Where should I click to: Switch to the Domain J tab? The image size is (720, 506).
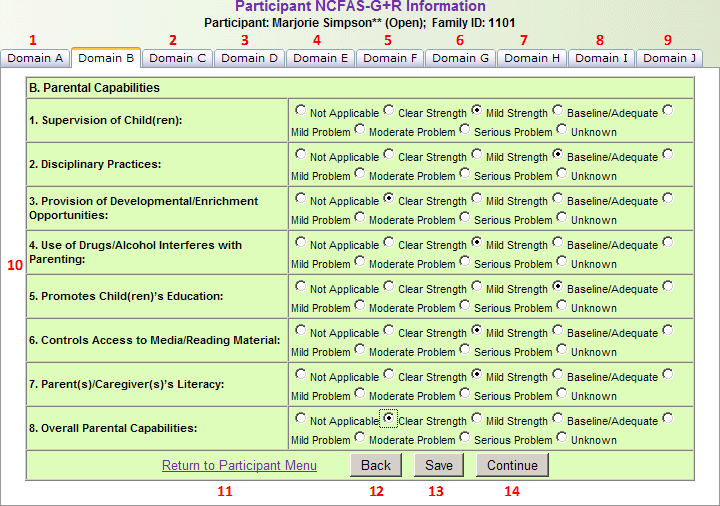click(x=669, y=58)
